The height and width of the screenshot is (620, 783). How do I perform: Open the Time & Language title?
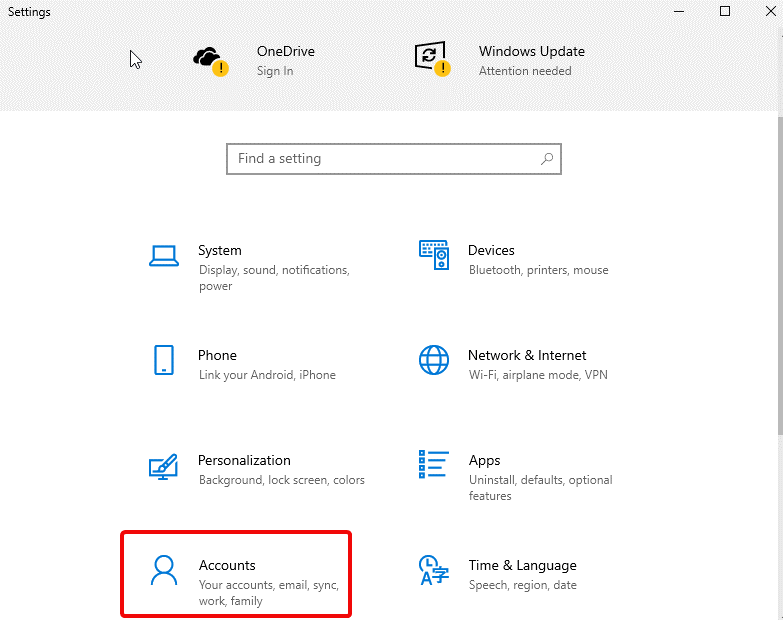click(x=522, y=565)
